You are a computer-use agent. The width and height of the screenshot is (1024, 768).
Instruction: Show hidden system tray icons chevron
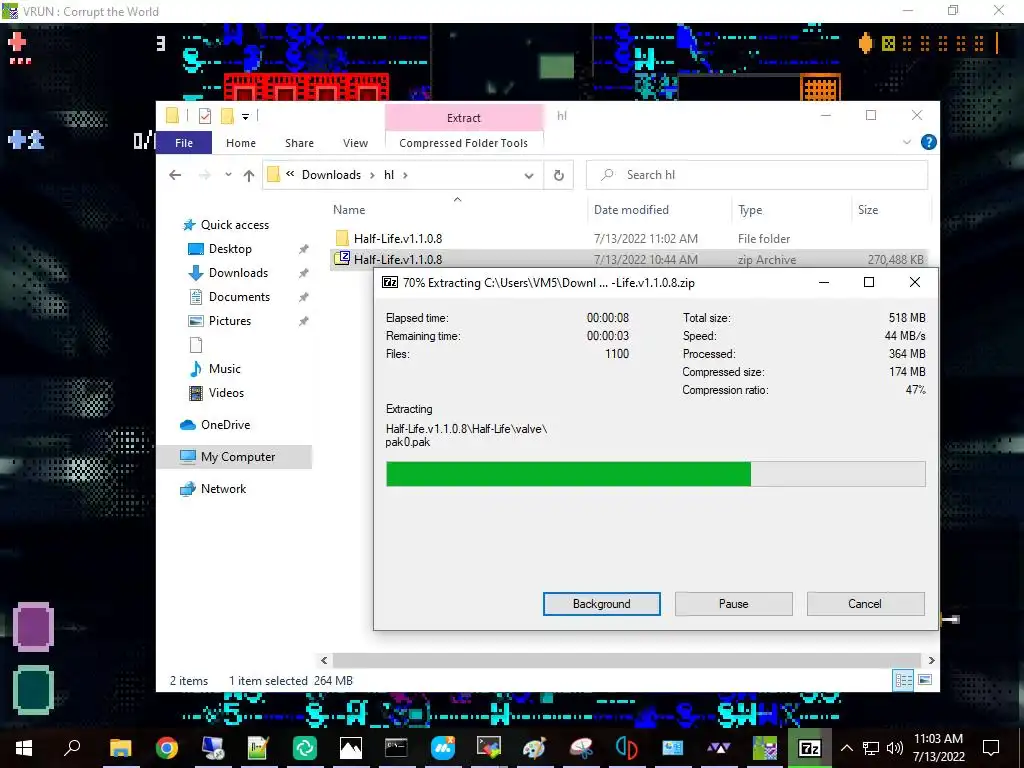847,748
